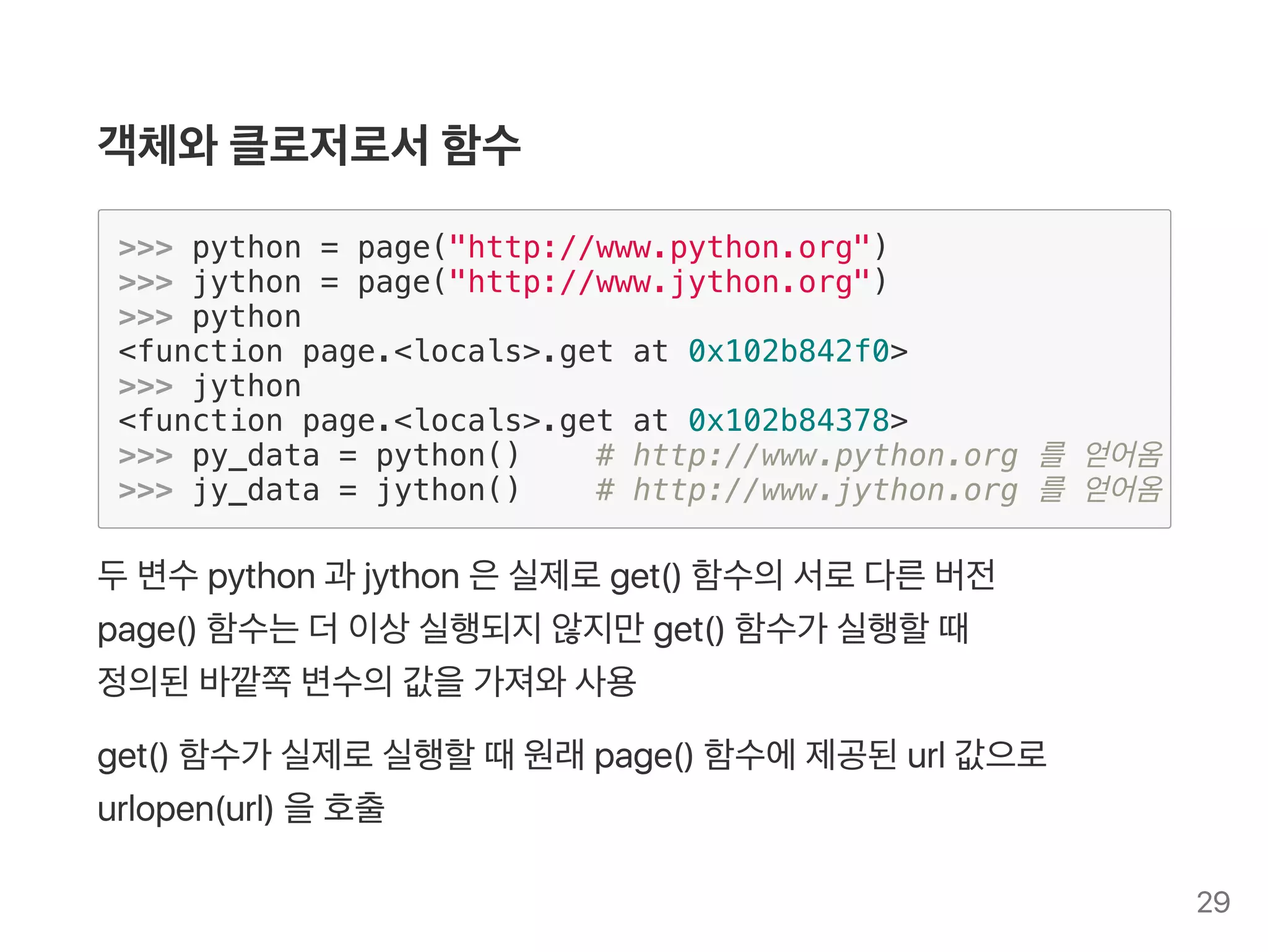Click the comment # http://www.python.org 를 얻어옴
The height and width of the screenshot is (952, 1268).
pos(879,456)
